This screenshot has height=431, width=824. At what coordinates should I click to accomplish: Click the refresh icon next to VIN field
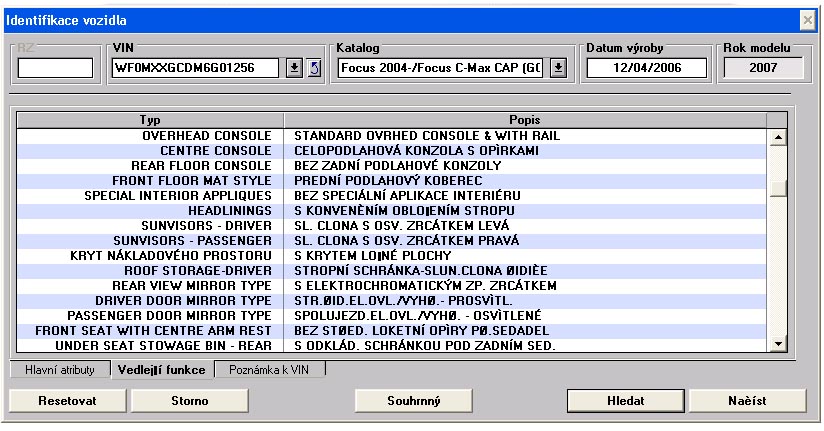click(314, 68)
